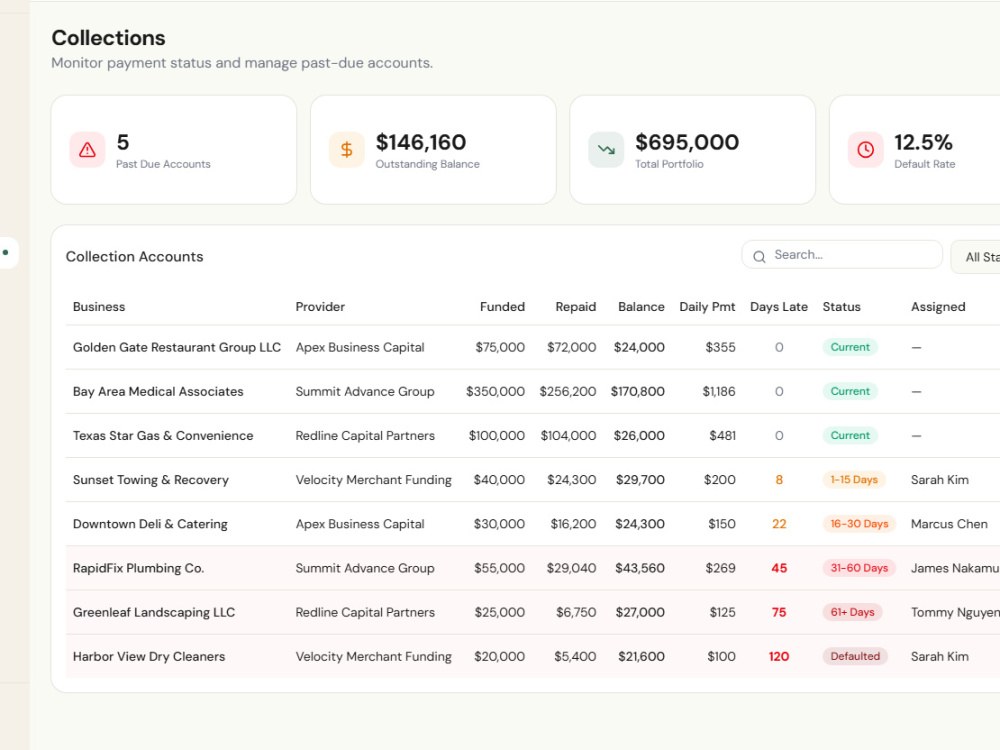
Task: Click the 75 days late value
Action: pyautogui.click(x=779, y=612)
